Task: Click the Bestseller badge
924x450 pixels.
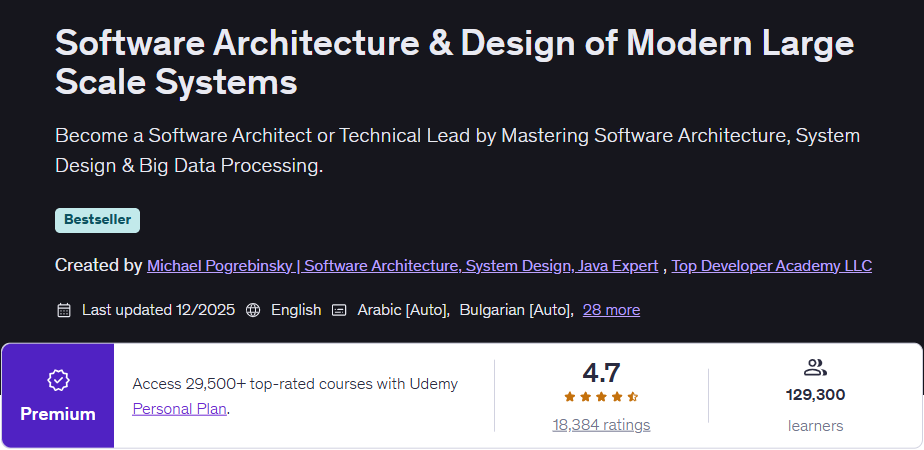Action: click(x=97, y=220)
